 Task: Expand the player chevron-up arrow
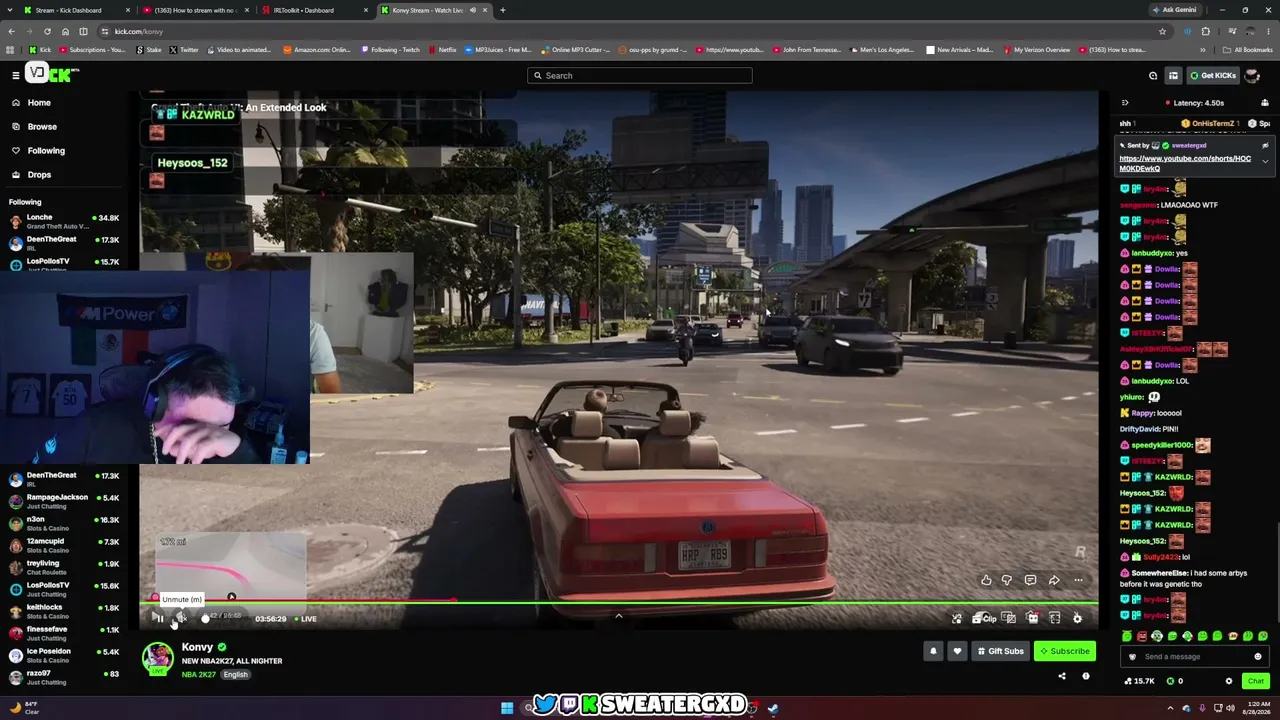point(619,616)
